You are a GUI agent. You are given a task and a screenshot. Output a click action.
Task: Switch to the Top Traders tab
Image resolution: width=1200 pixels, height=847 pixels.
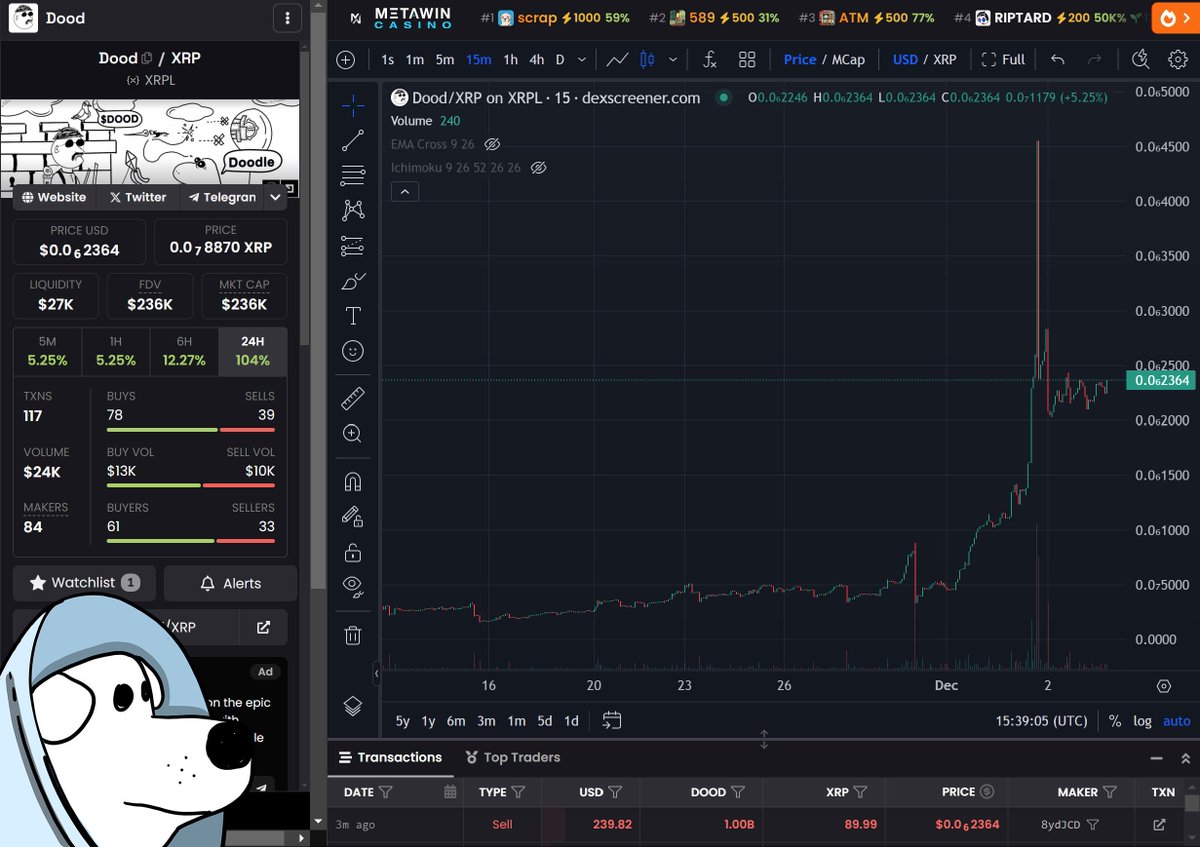point(513,757)
